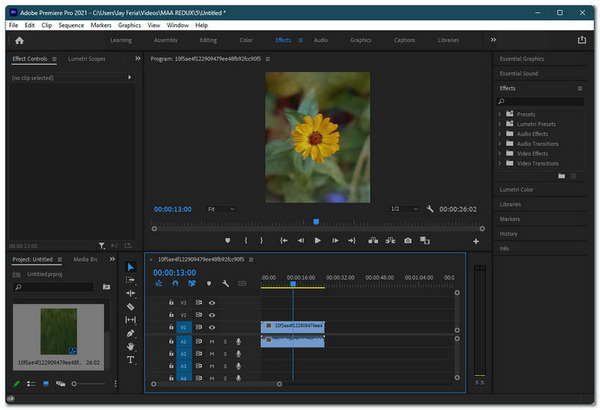The width and height of the screenshot is (600, 410).
Task: Play the program monitor video
Action: [318, 240]
